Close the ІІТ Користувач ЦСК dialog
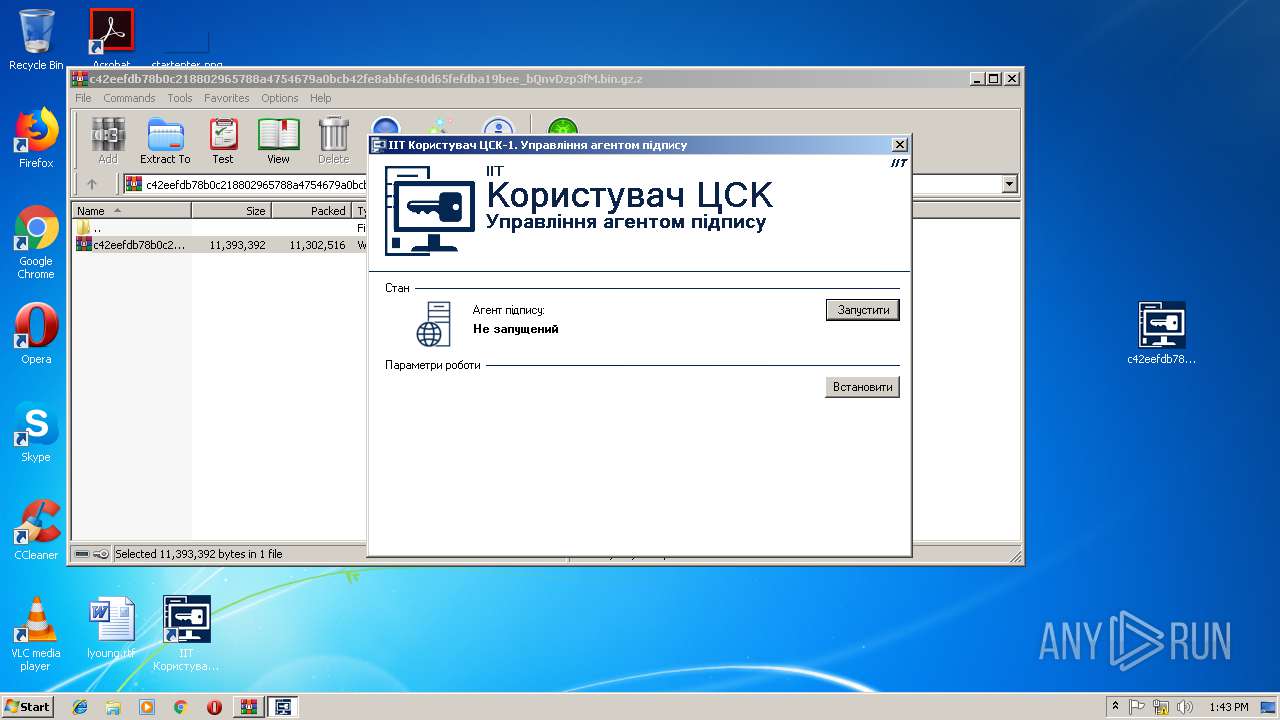Viewport: 1280px width, 720px height. (x=899, y=145)
